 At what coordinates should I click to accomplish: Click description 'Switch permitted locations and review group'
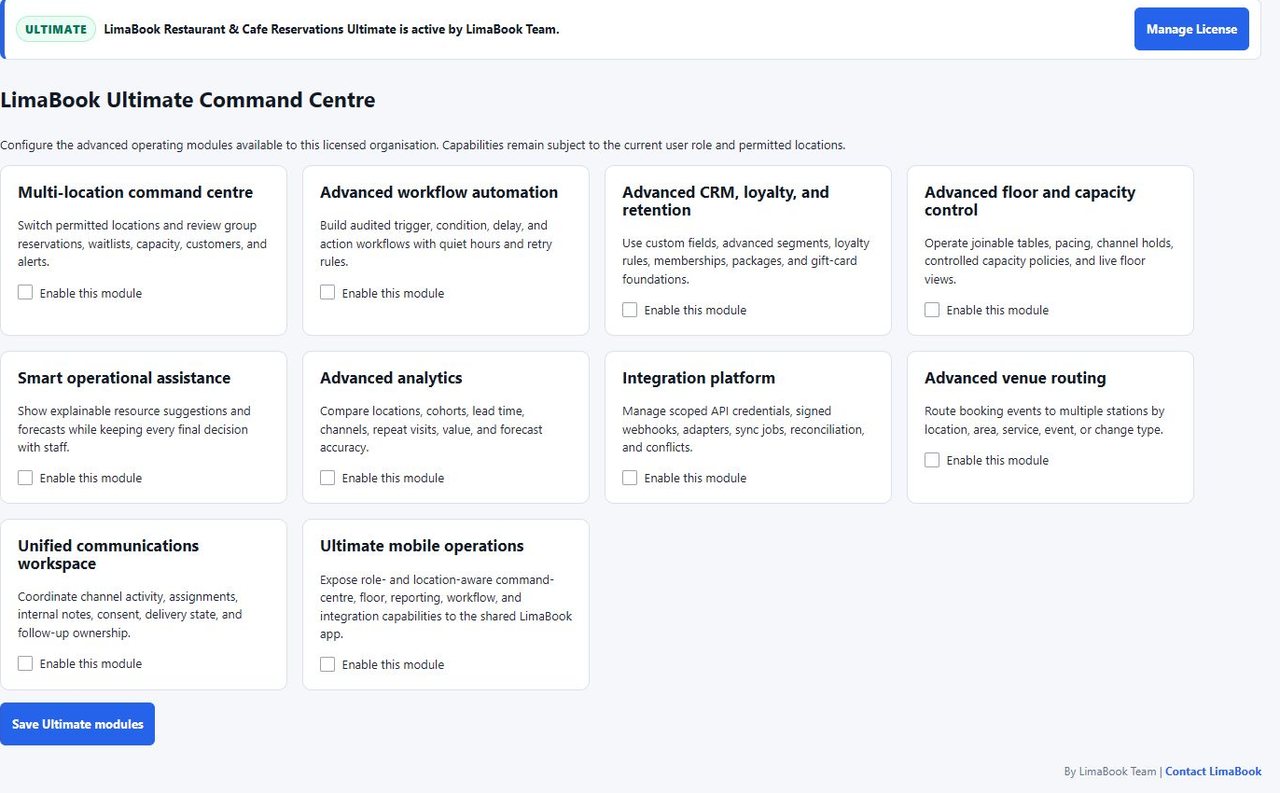[x=142, y=244]
